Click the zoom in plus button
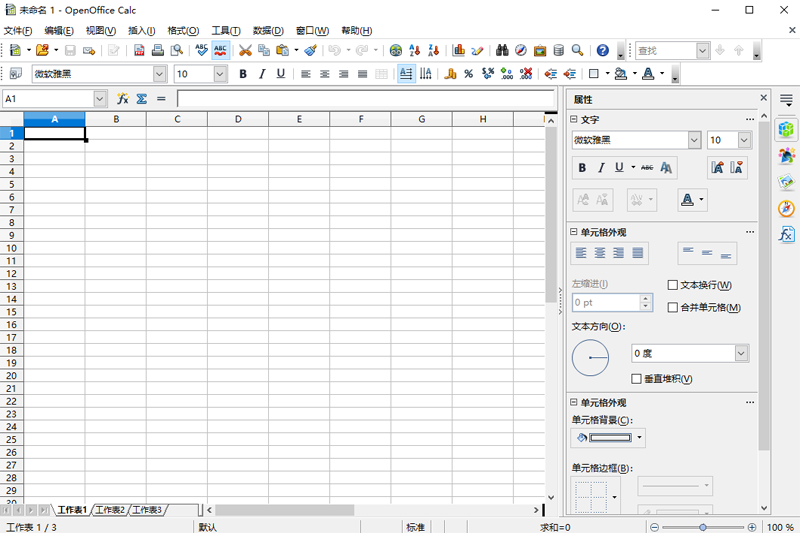Viewport: 800px width, 533px height. (752, 527)
